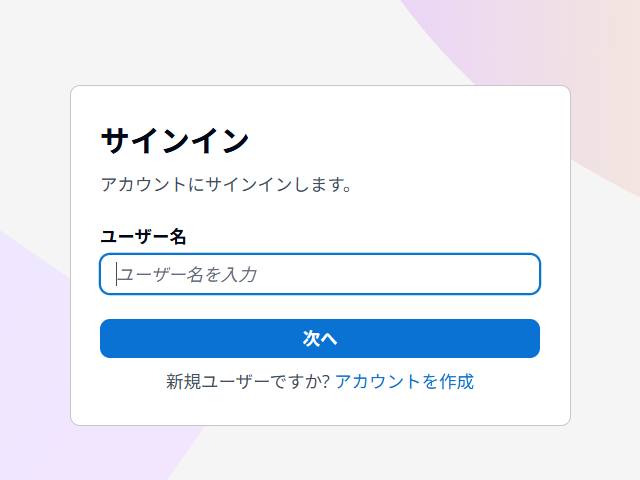The height and width of the screenshot is (480, 640).
Task: Create a new account via the blue link
Action: click(404, 381)
